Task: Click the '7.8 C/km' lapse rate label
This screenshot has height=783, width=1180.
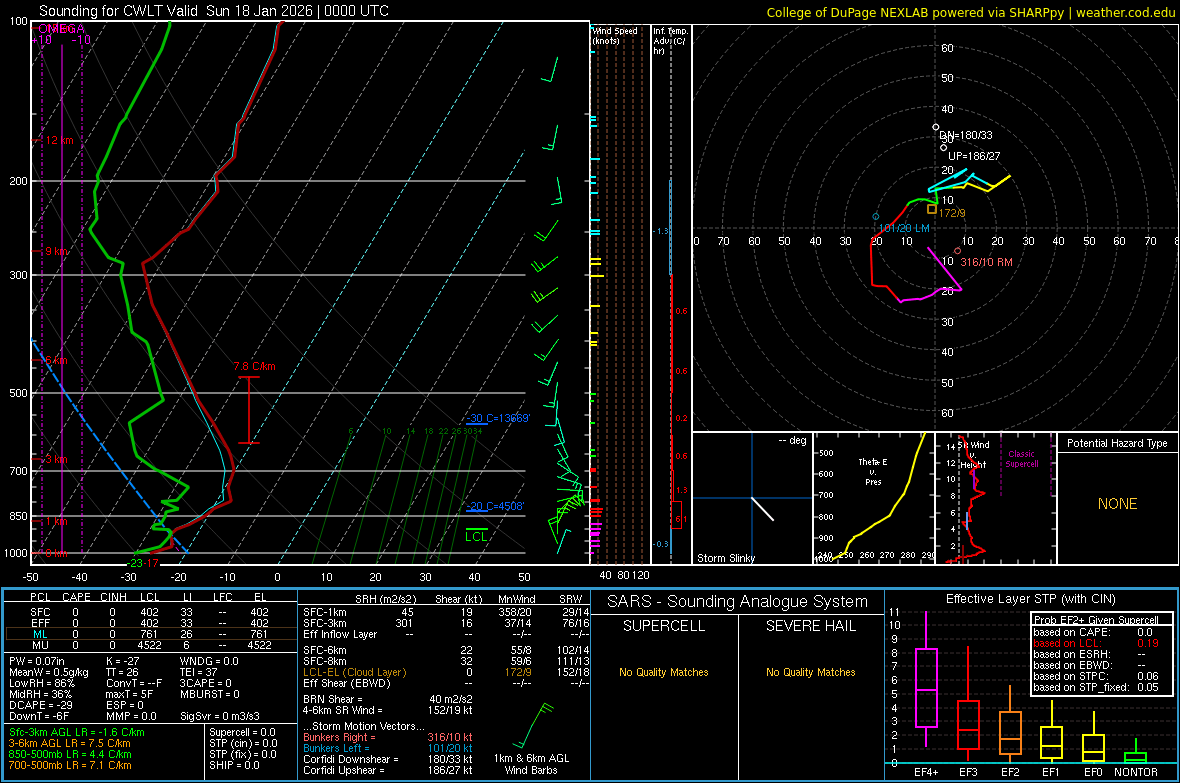Action: [254, 366]
